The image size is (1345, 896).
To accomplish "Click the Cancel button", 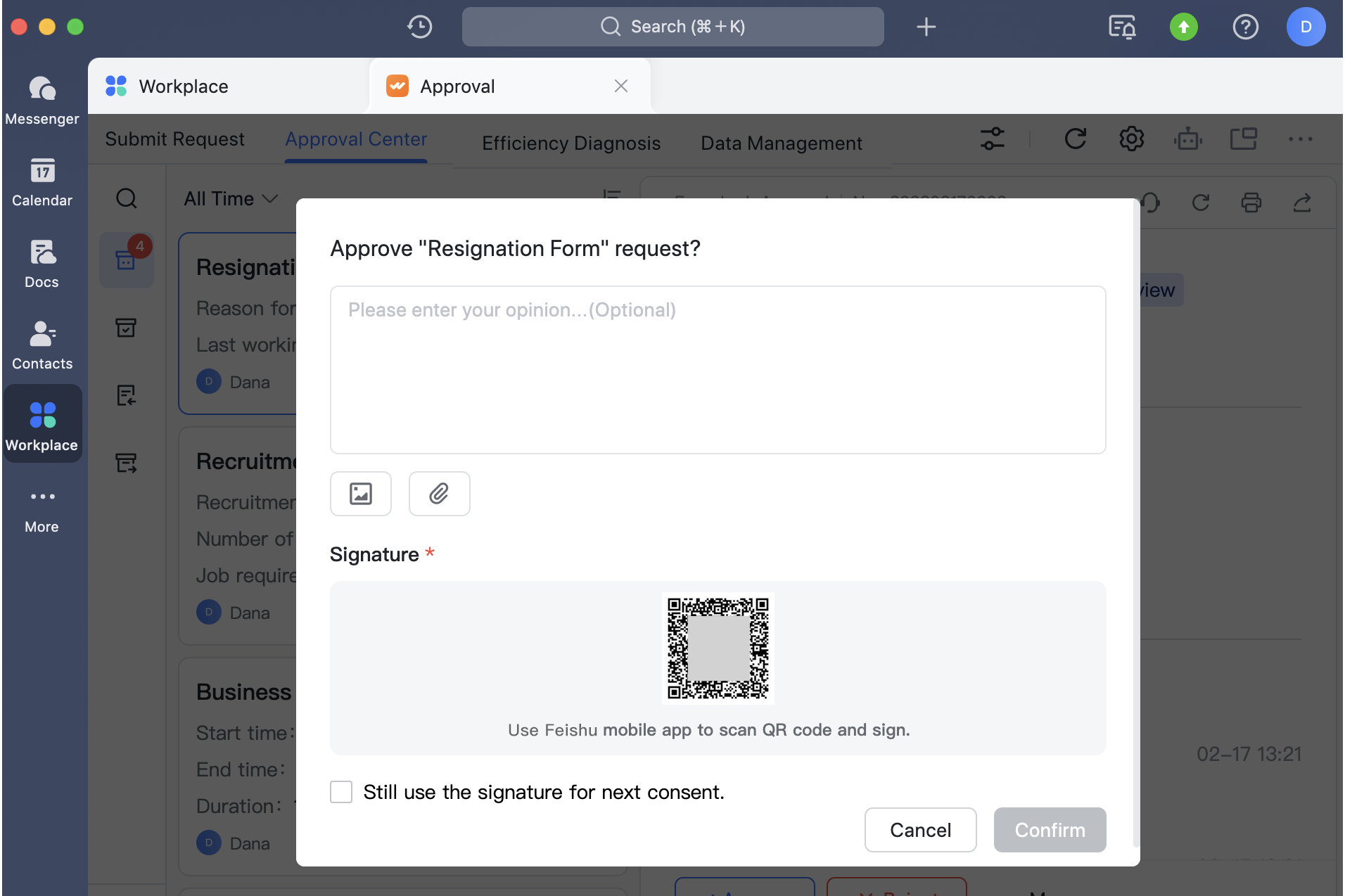I will [920, 830].
